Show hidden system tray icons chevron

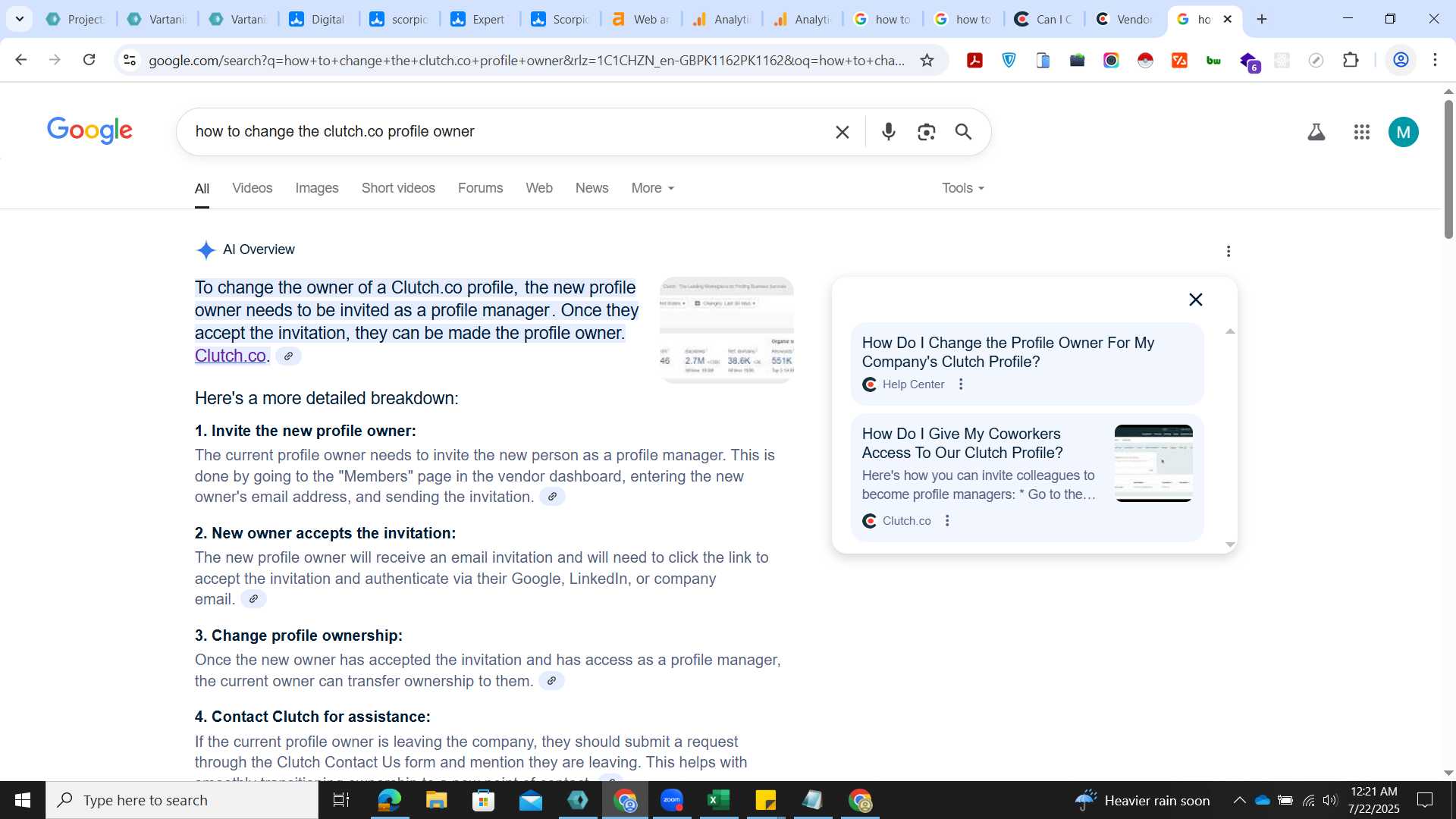(x=1239, y=800)
